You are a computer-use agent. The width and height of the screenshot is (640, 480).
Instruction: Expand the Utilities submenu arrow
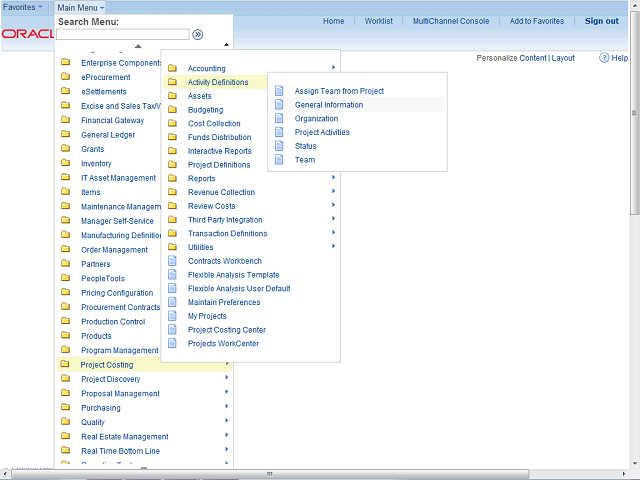333,247
